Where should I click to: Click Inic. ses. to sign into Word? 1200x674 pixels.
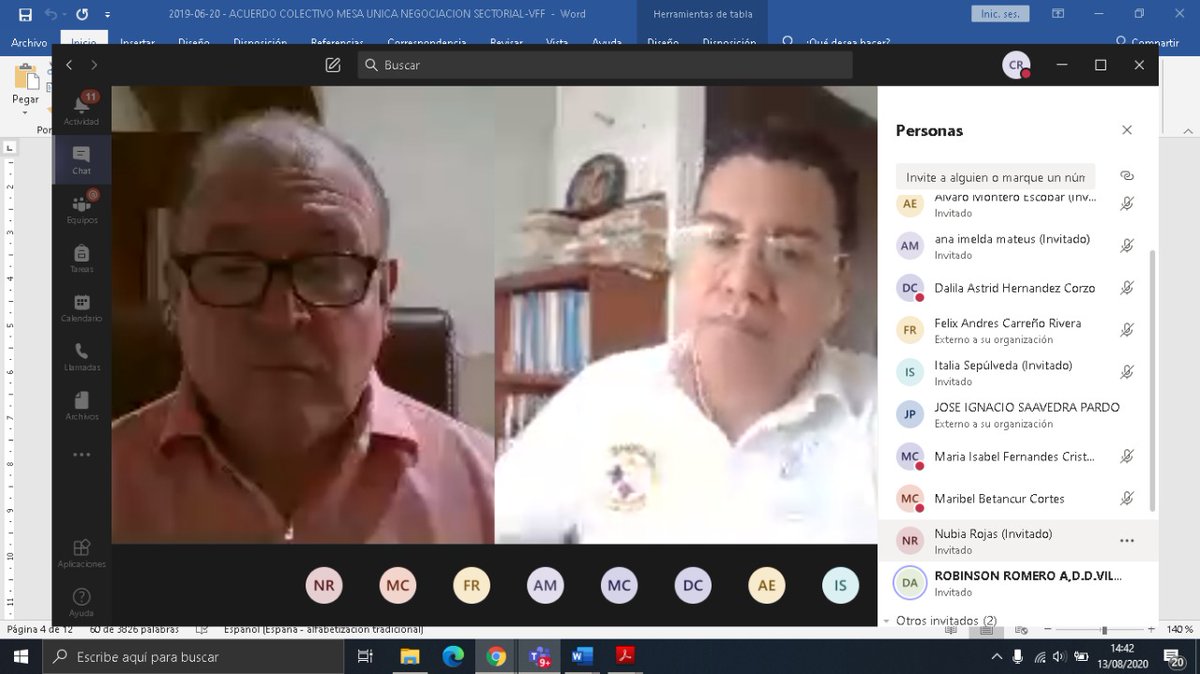tap(999, 14)
